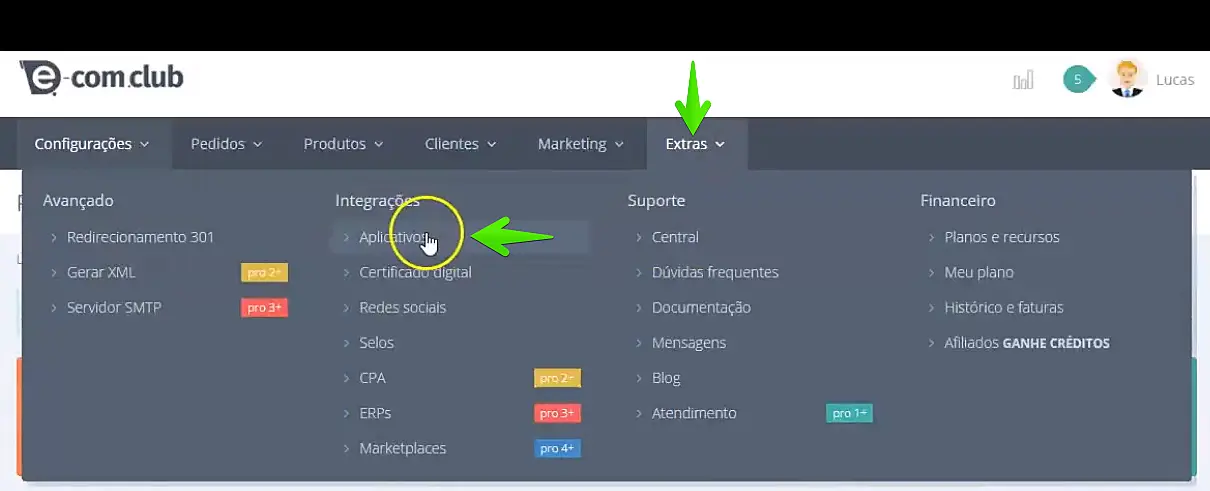Open Selos integration

point(377,342)
